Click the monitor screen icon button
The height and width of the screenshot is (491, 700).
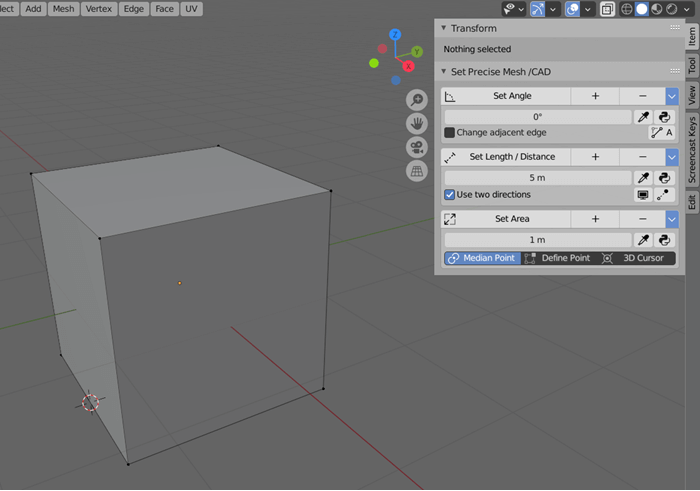tap(643, 195)
